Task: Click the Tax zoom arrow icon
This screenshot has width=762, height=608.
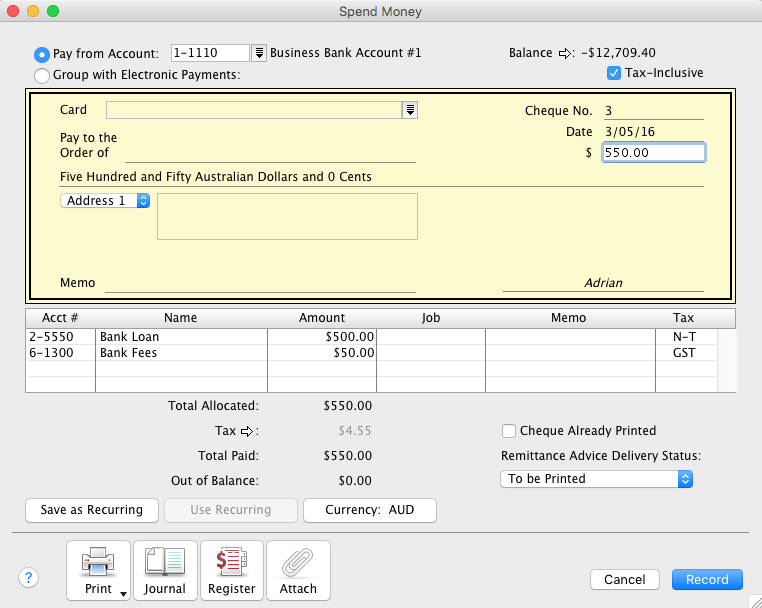Action: [250, 431]
